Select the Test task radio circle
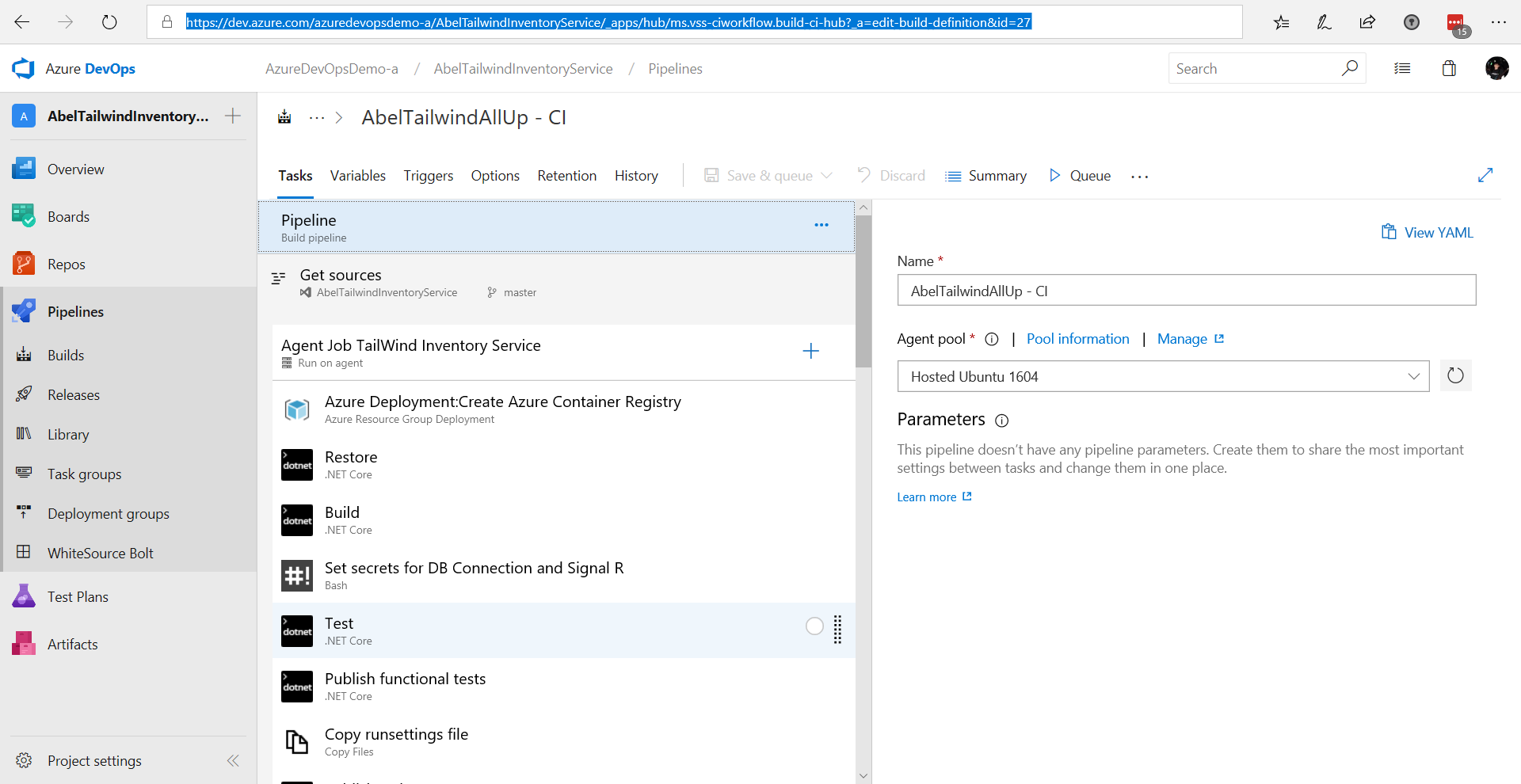 tap(814, 626)
